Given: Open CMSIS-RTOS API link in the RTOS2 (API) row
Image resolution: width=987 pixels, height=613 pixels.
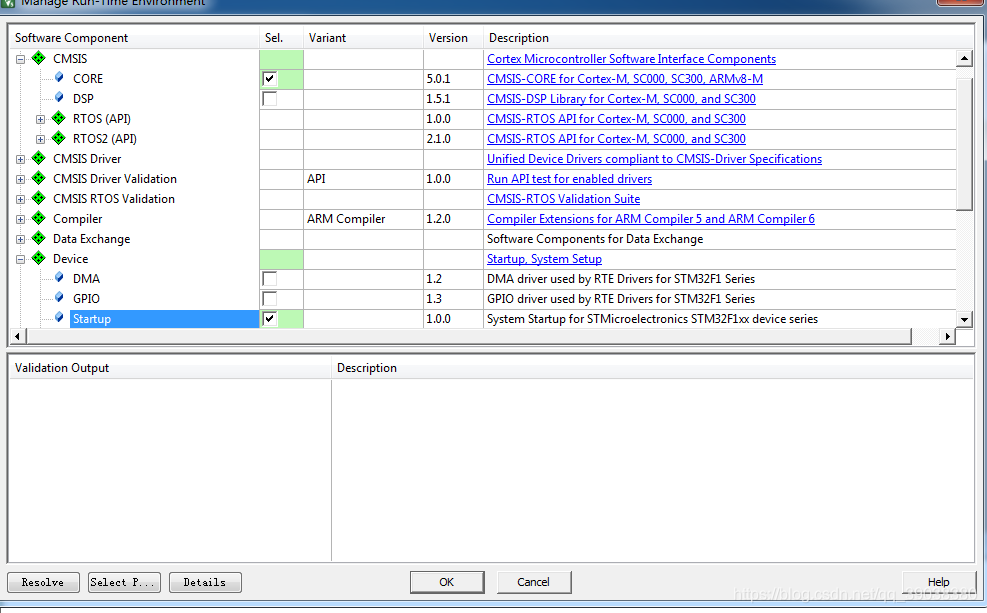Looking at the screenshot, I should click(616, 139).
